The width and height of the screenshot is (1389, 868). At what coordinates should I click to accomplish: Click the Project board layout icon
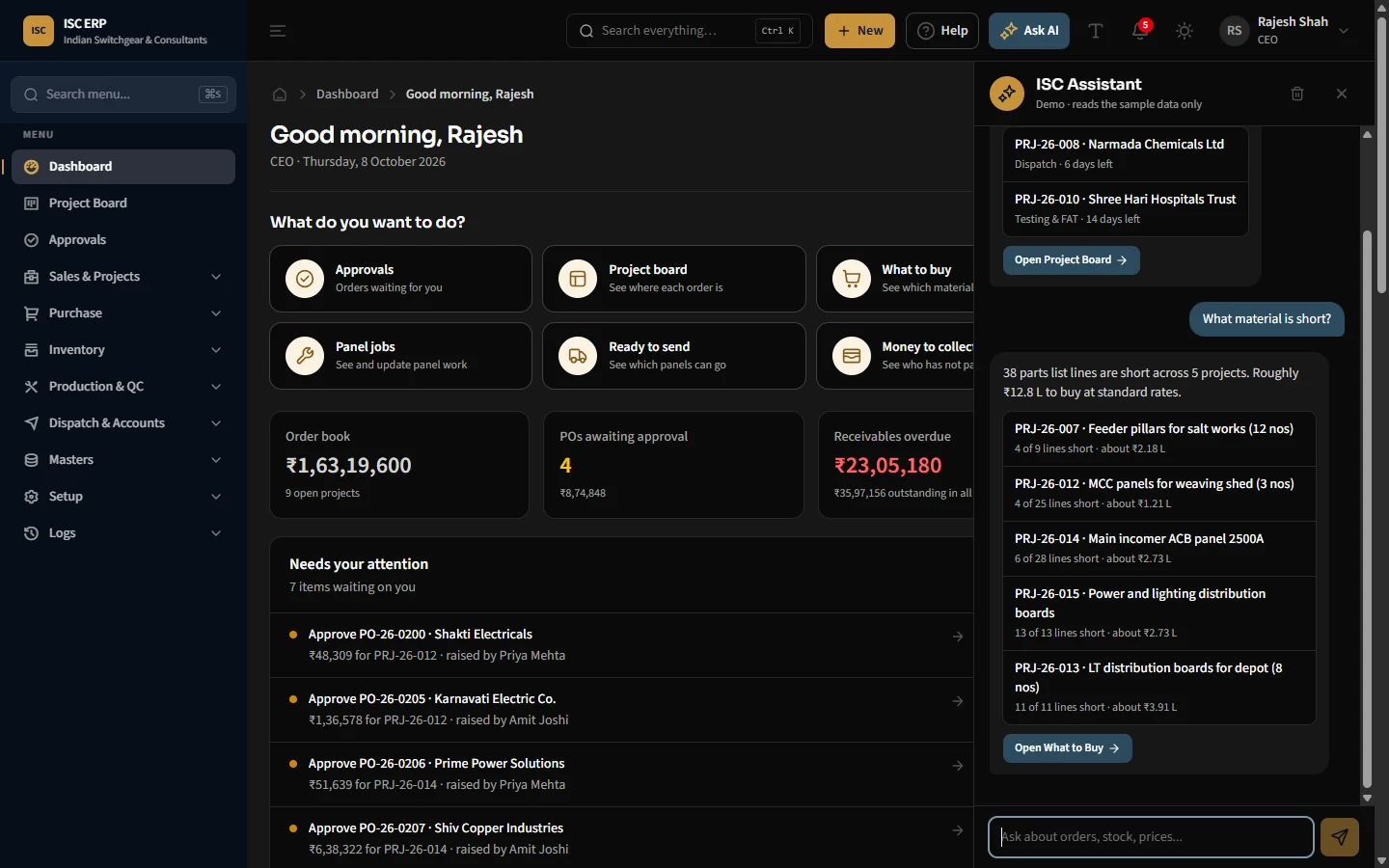click(578, 279)
